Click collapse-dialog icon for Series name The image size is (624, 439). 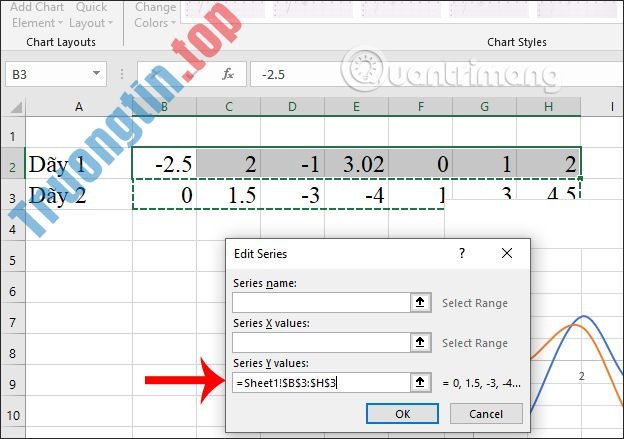click(420, 302)
